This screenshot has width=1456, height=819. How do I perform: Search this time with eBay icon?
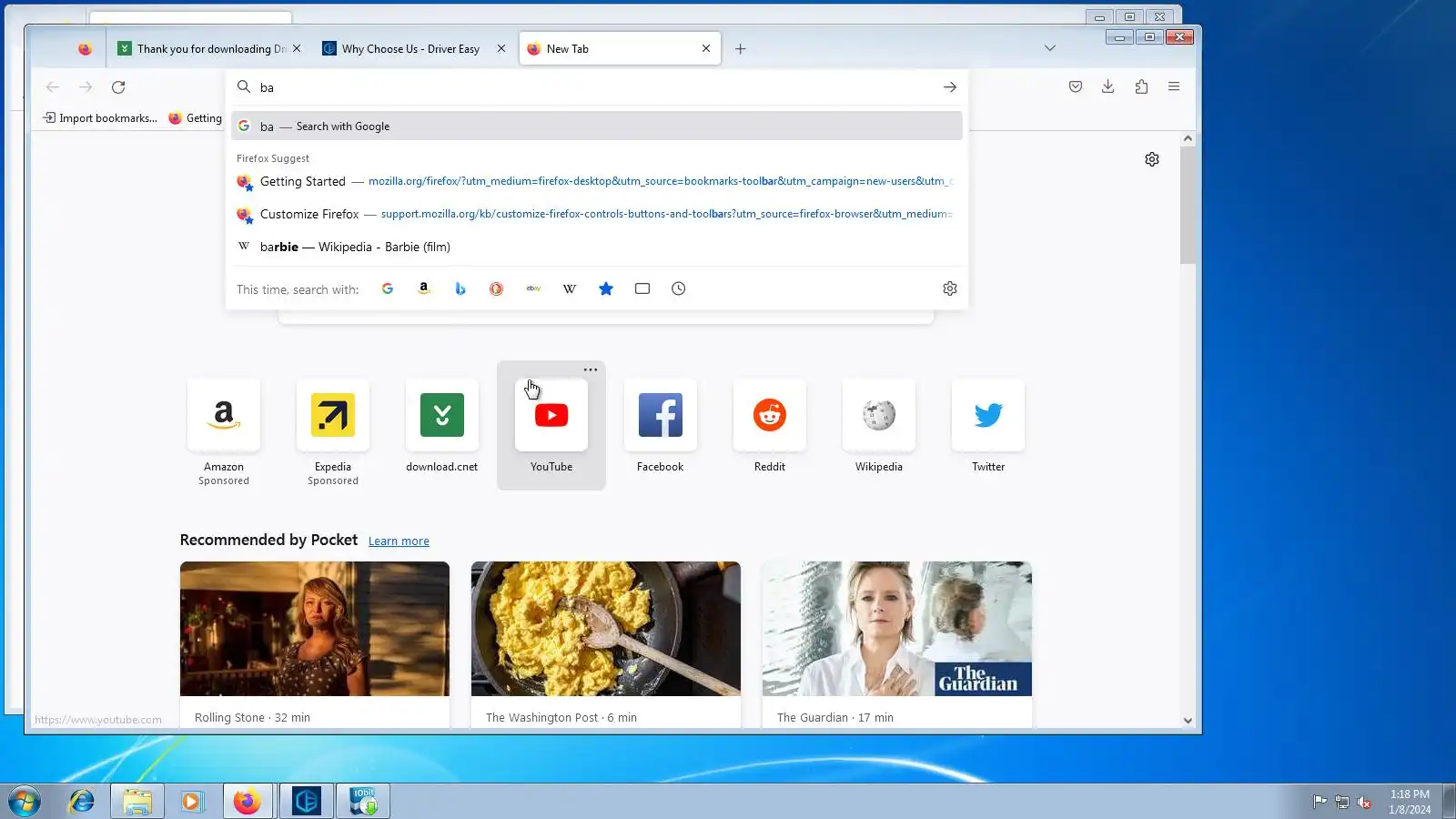click(533, 288)
